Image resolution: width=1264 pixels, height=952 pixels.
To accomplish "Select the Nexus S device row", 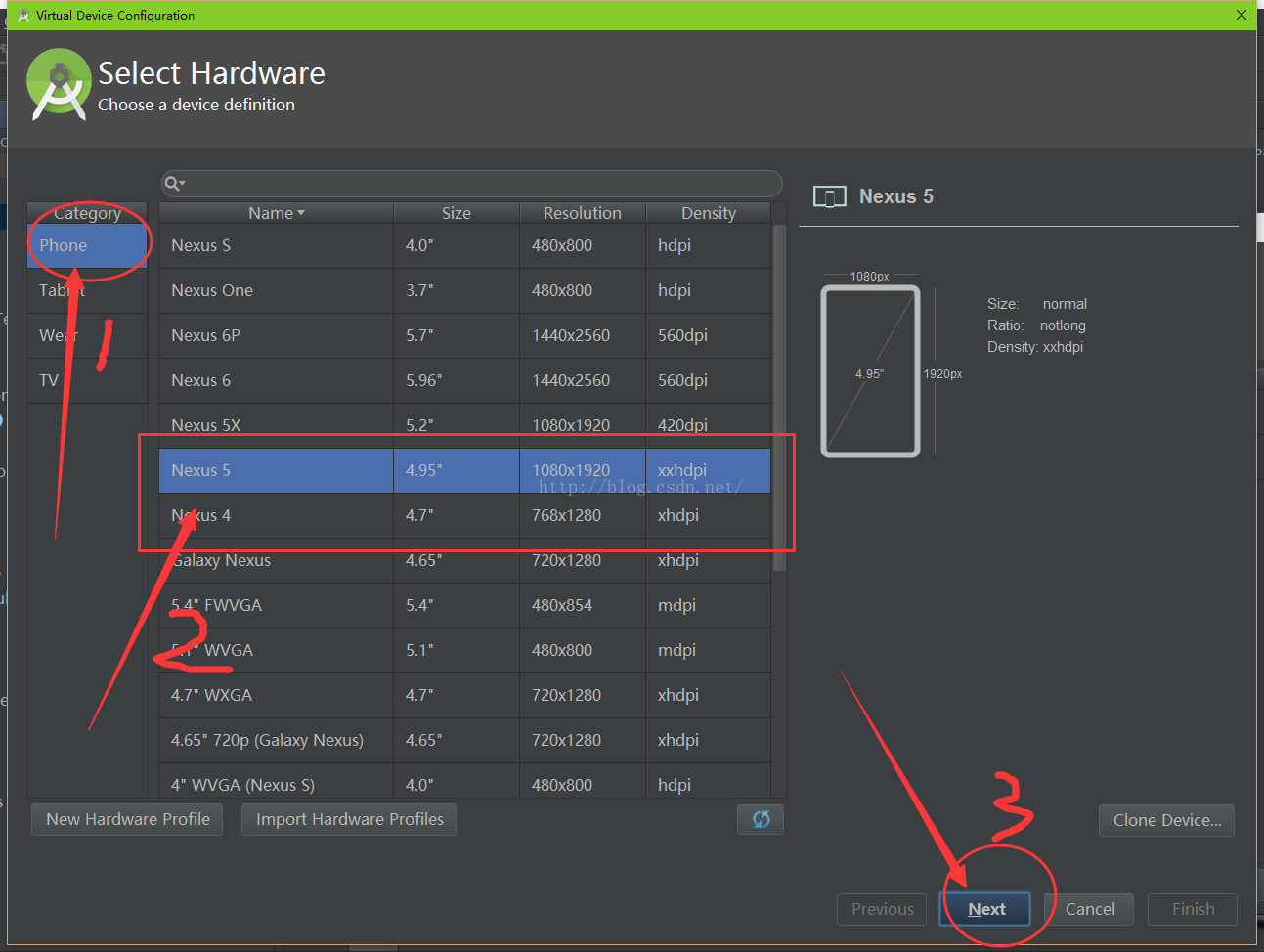I will point(465,245).
